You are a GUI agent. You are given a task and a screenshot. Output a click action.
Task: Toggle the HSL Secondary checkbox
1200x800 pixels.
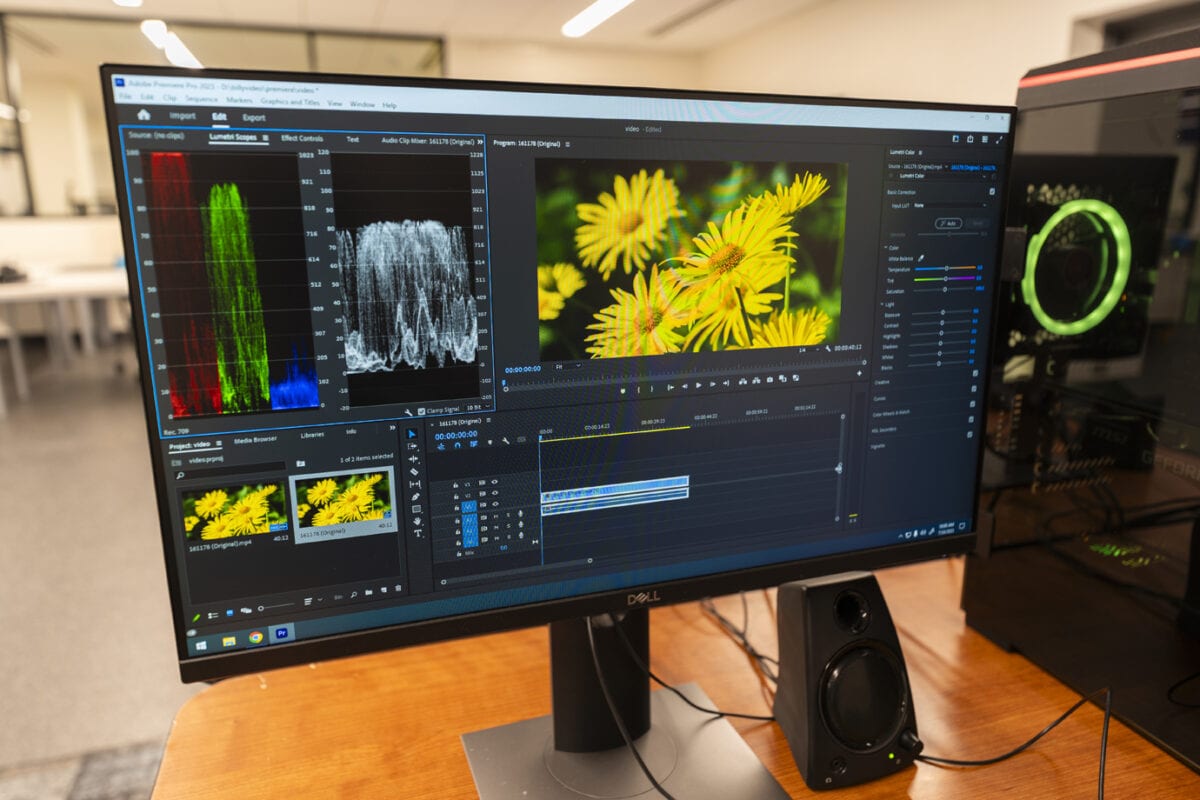pos(971,419)
